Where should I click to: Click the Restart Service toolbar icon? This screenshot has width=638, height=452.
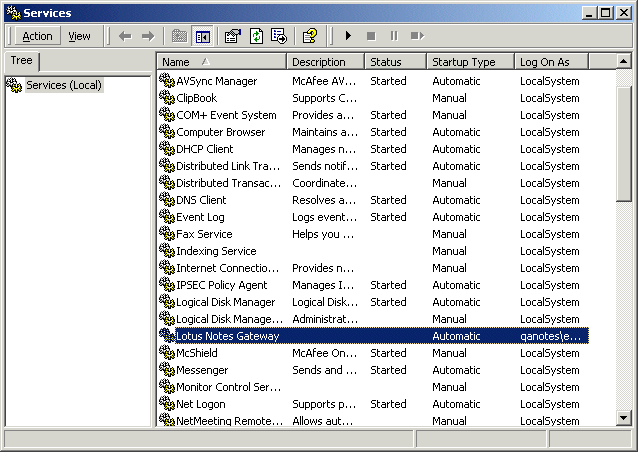tap(417, 36)
